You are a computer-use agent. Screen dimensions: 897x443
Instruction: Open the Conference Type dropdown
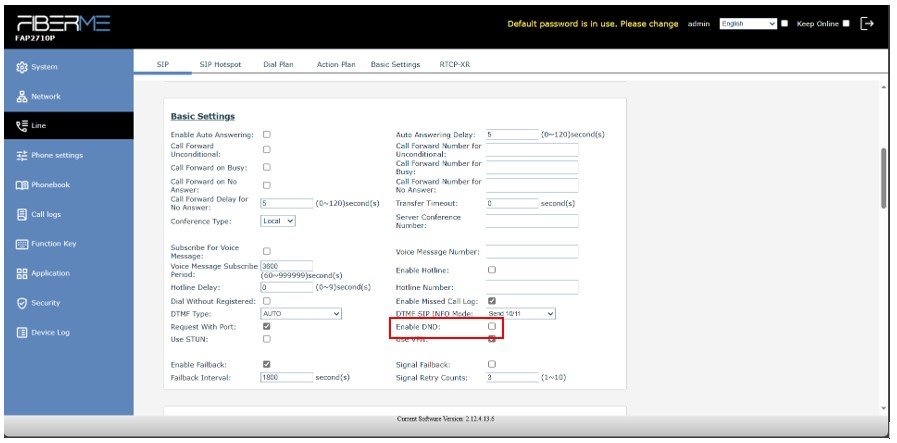[x=278, y=221]
